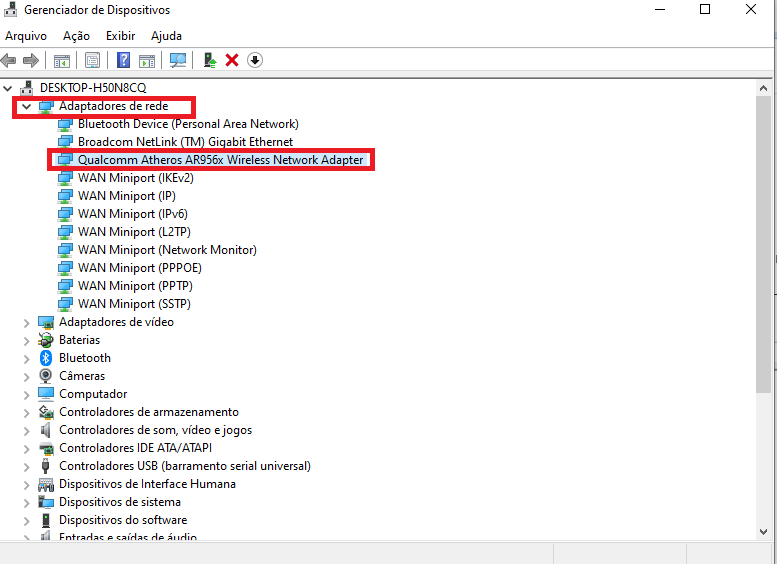The width and height of the screenshot is (777, 564).
Task: Click the Forward arrow toolbar icon
Action: click(31, 60)
